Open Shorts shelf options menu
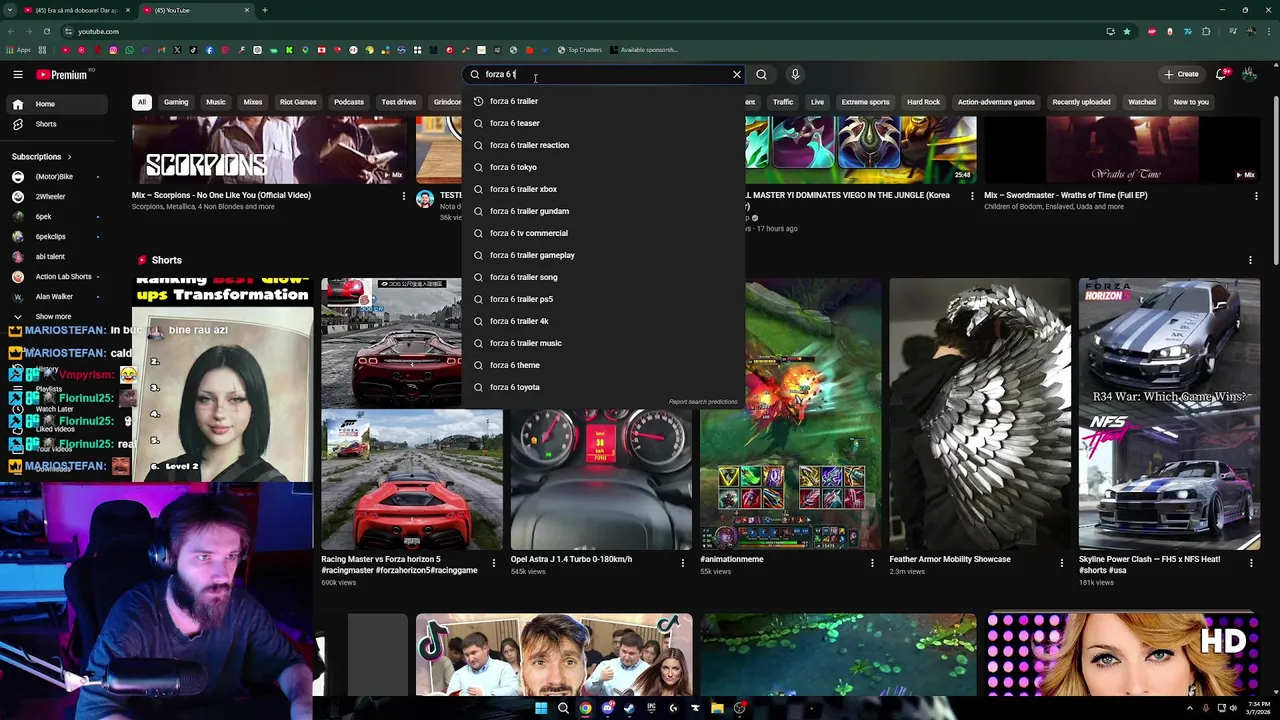The width and height of the screenshot is (1280, 720). [1250, 260]
